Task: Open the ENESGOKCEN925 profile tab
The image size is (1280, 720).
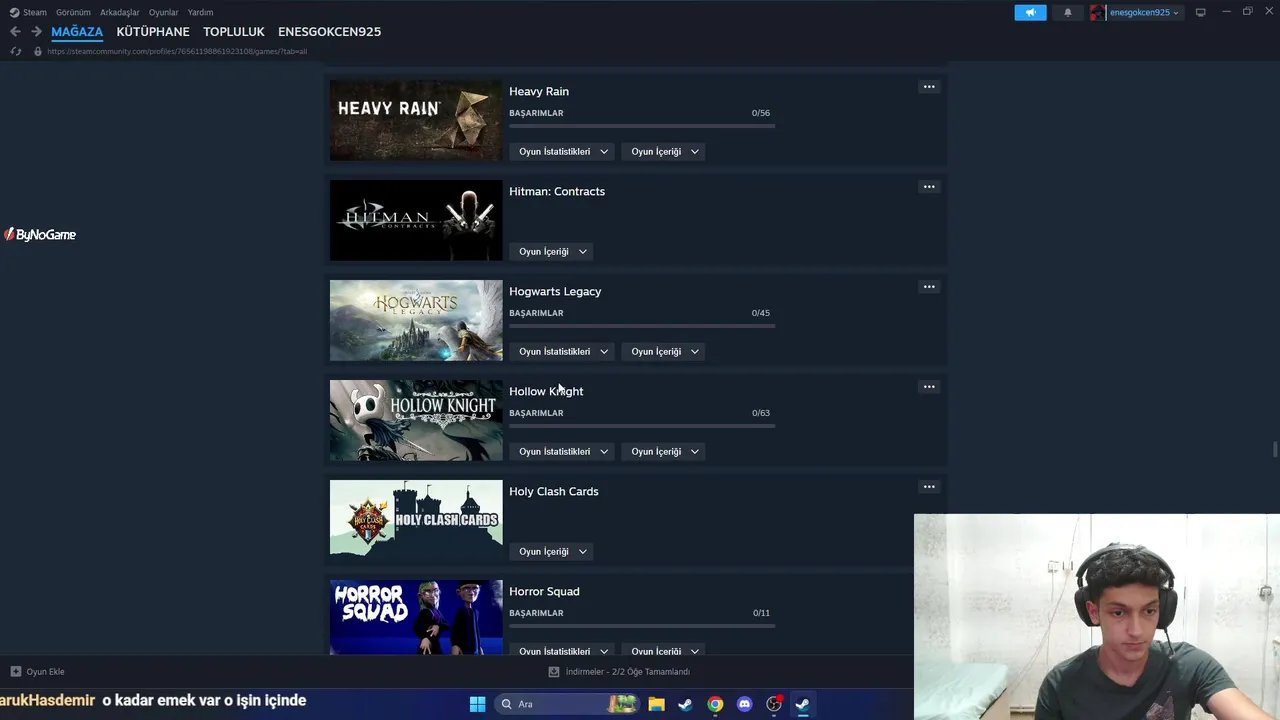Action: pos(329,31)
